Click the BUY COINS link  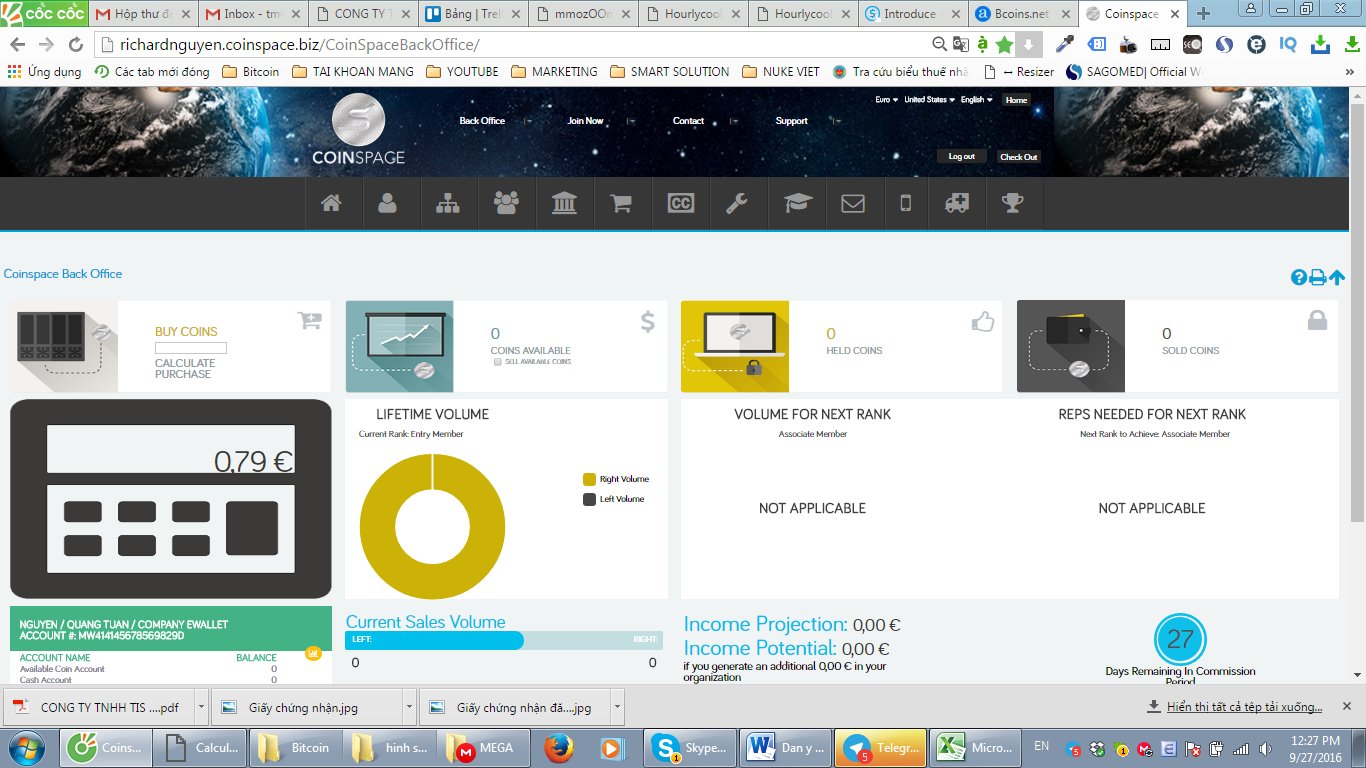[186, 332]
